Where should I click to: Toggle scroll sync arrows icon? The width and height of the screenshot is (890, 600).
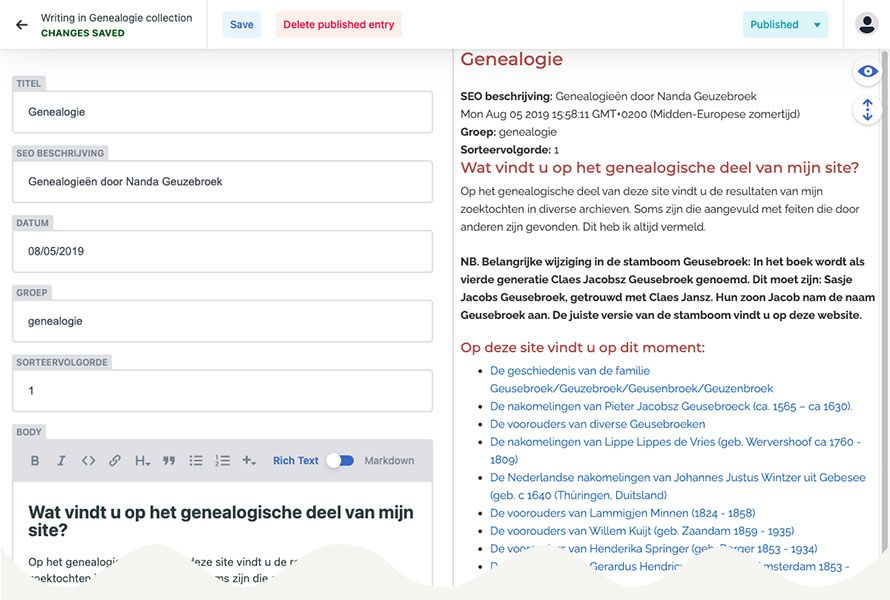pos(867,110)
